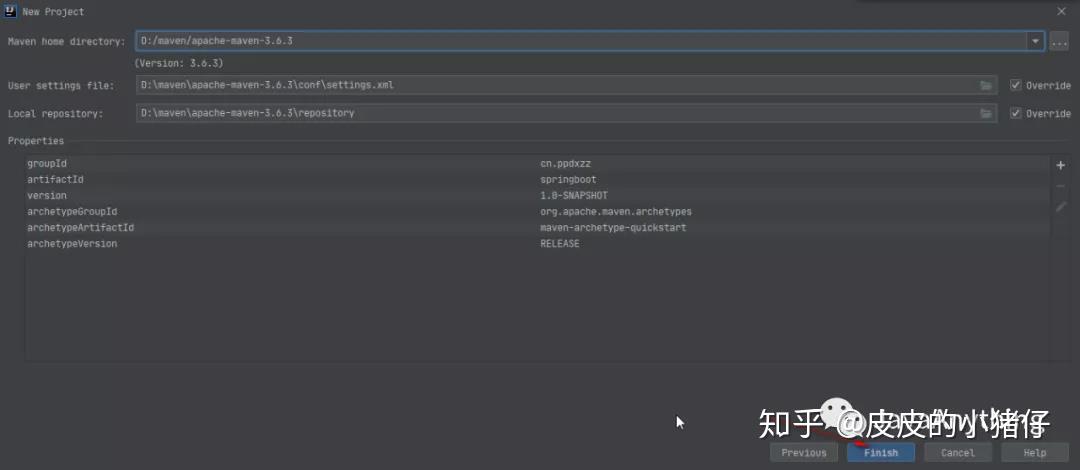
Task: Select the groupId property row
Action: (280, 164)
